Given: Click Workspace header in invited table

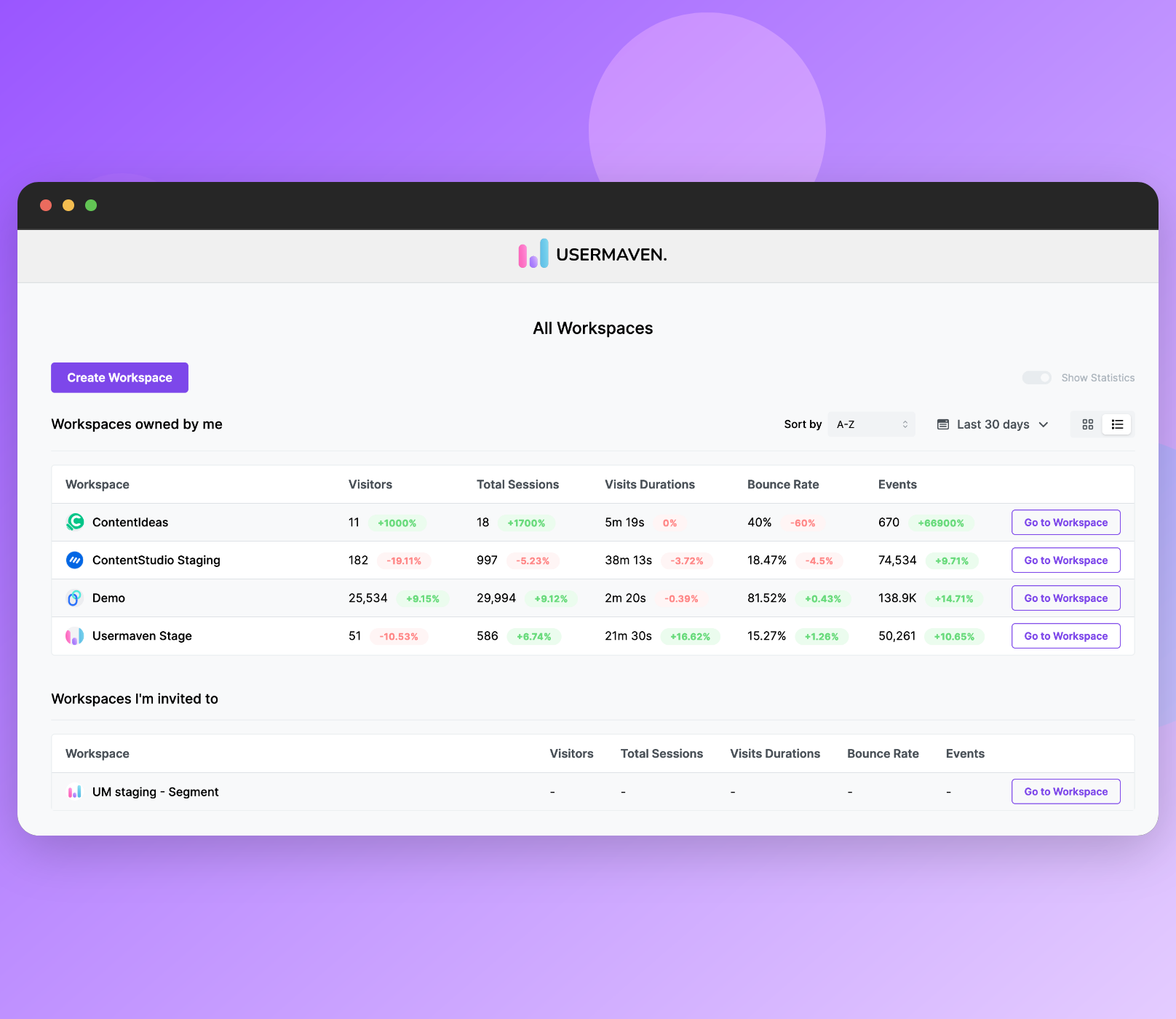Looking at the screenshot, I should [x=97, y=753].
